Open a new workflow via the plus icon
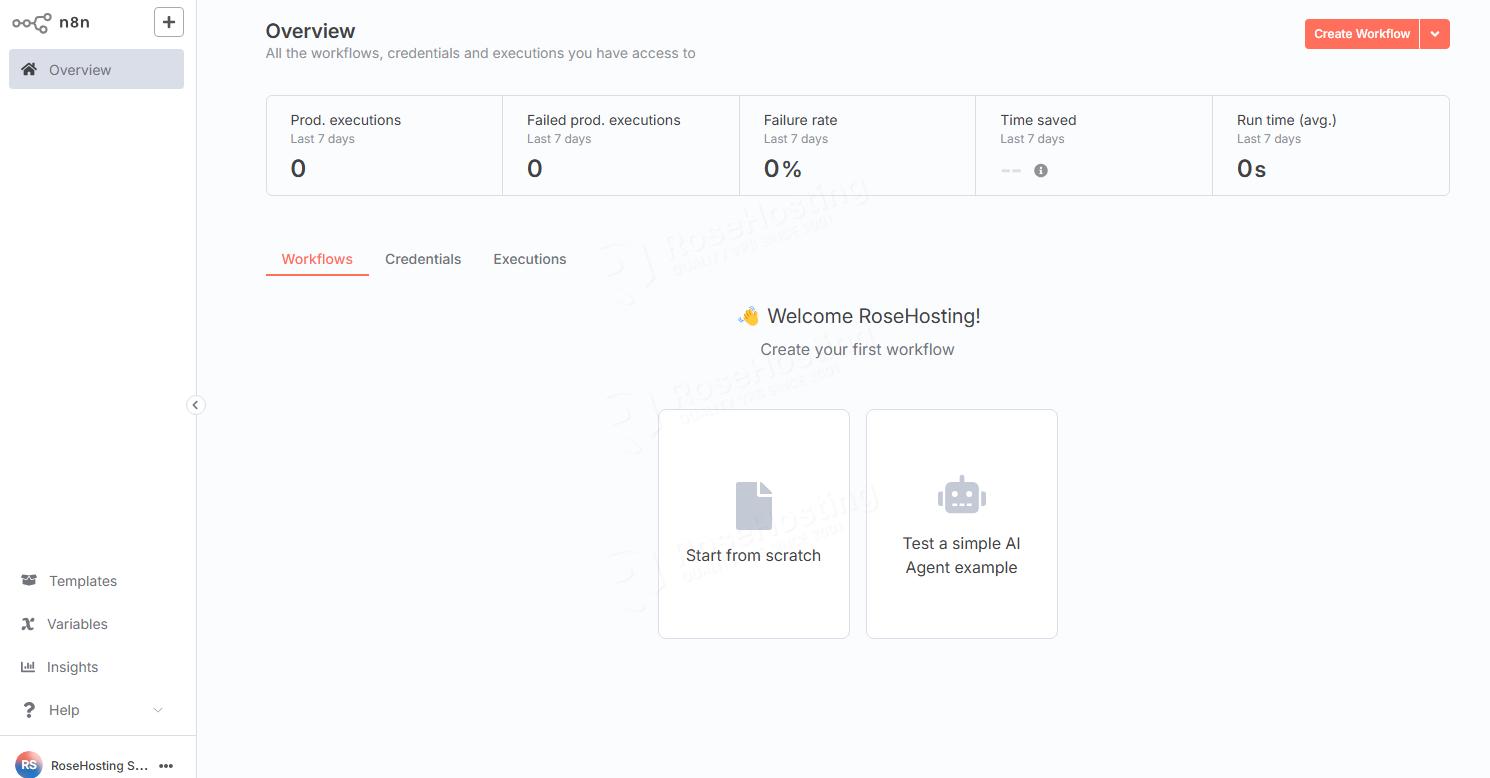 pyautogui.click(x=168, y=21)
